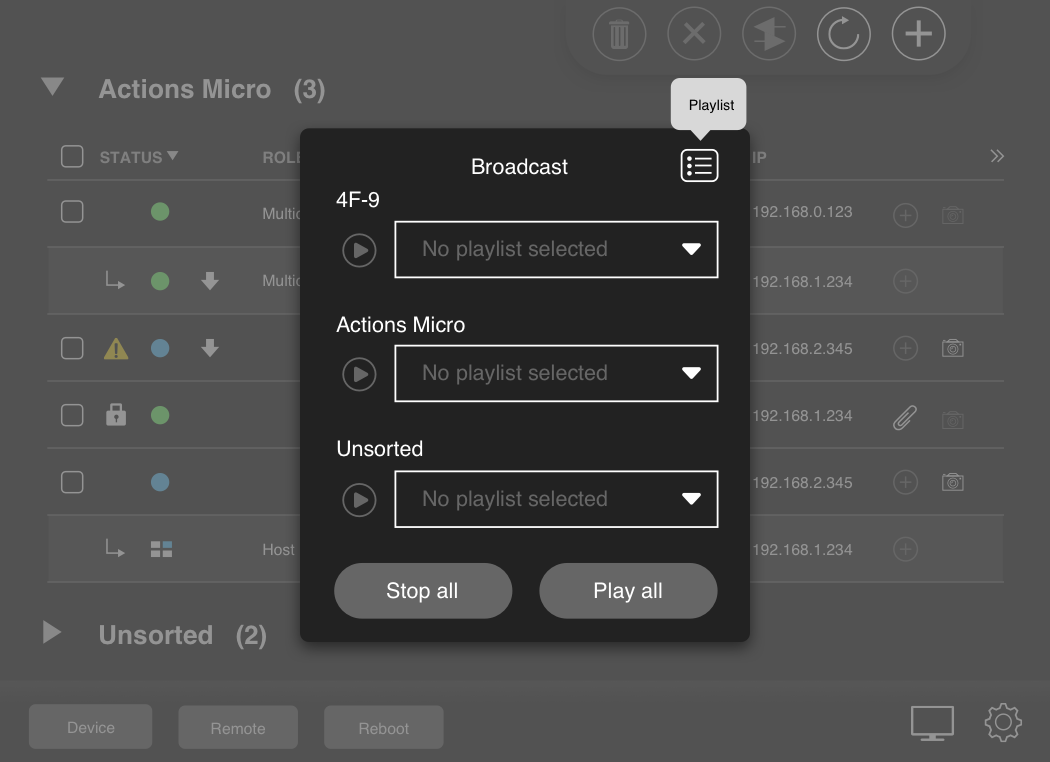Image resolution: width=1050 pixels, height=762 pixels.
Task: Check the locked device's row checkbox
Action: click(x=72, y=414)
